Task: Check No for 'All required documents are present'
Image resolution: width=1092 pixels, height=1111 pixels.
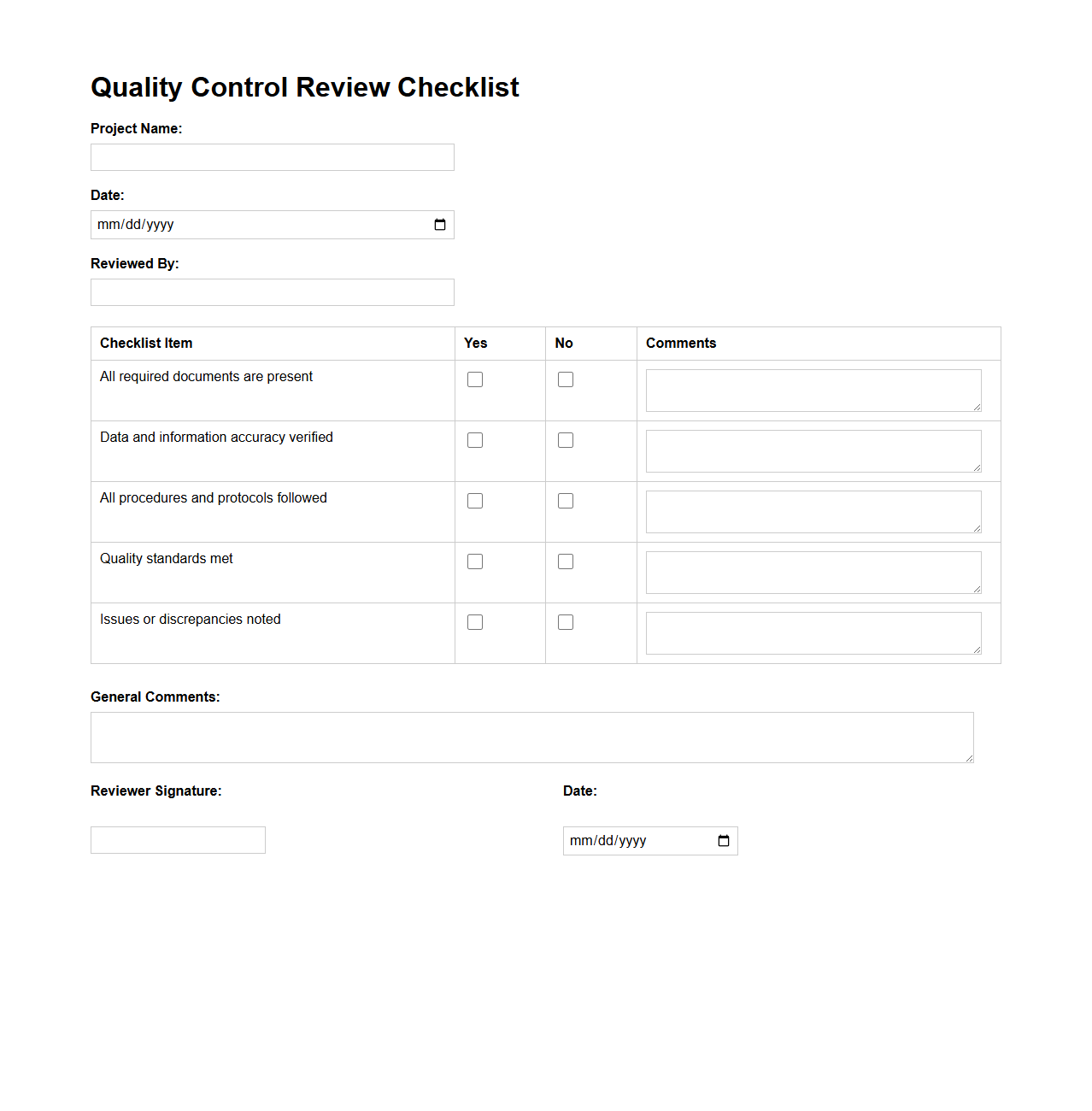Action: (x=566, y=379)
